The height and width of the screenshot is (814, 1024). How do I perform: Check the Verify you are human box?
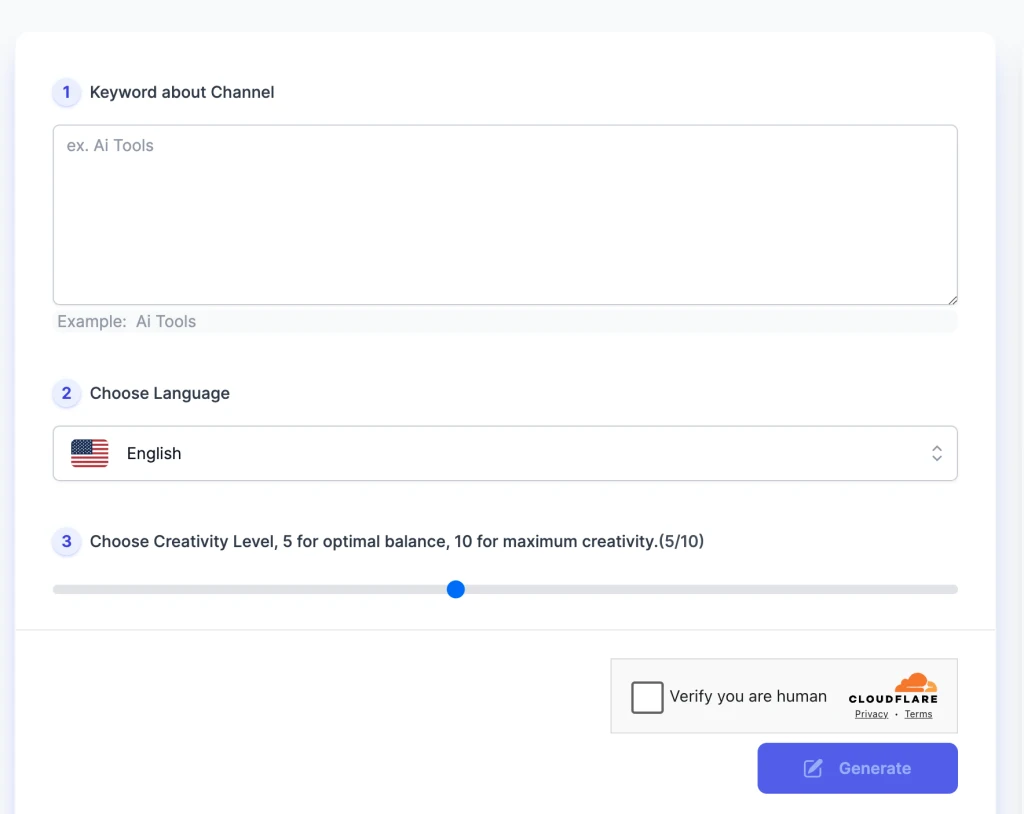(x=647, y=697)
